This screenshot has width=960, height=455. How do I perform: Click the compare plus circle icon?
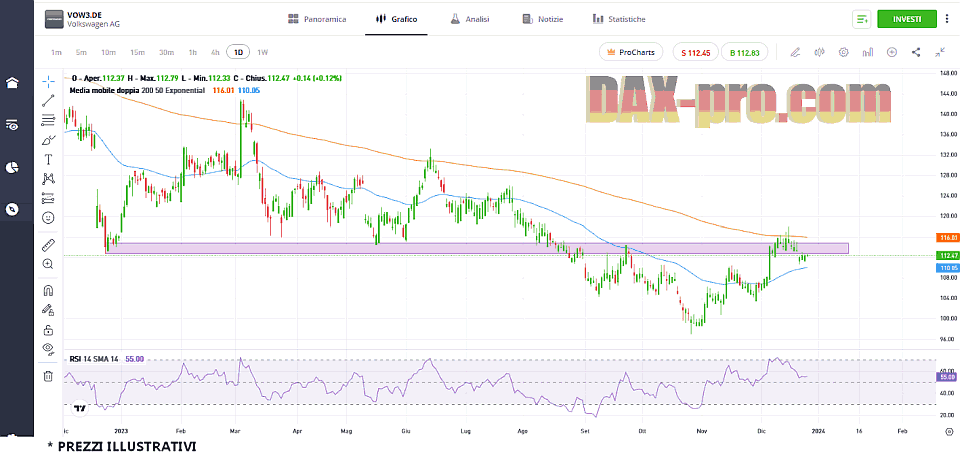[892, 53]
